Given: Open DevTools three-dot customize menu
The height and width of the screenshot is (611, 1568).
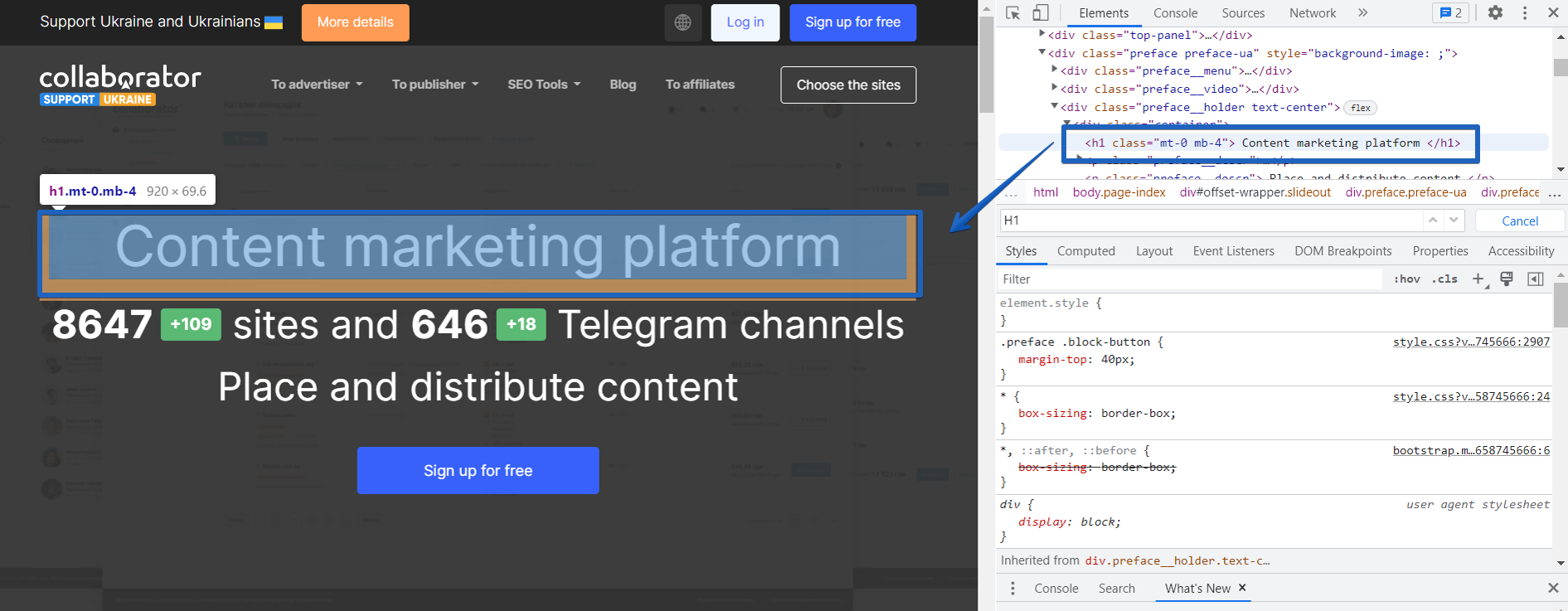Looking at the screenshot, I should 1524,12.
